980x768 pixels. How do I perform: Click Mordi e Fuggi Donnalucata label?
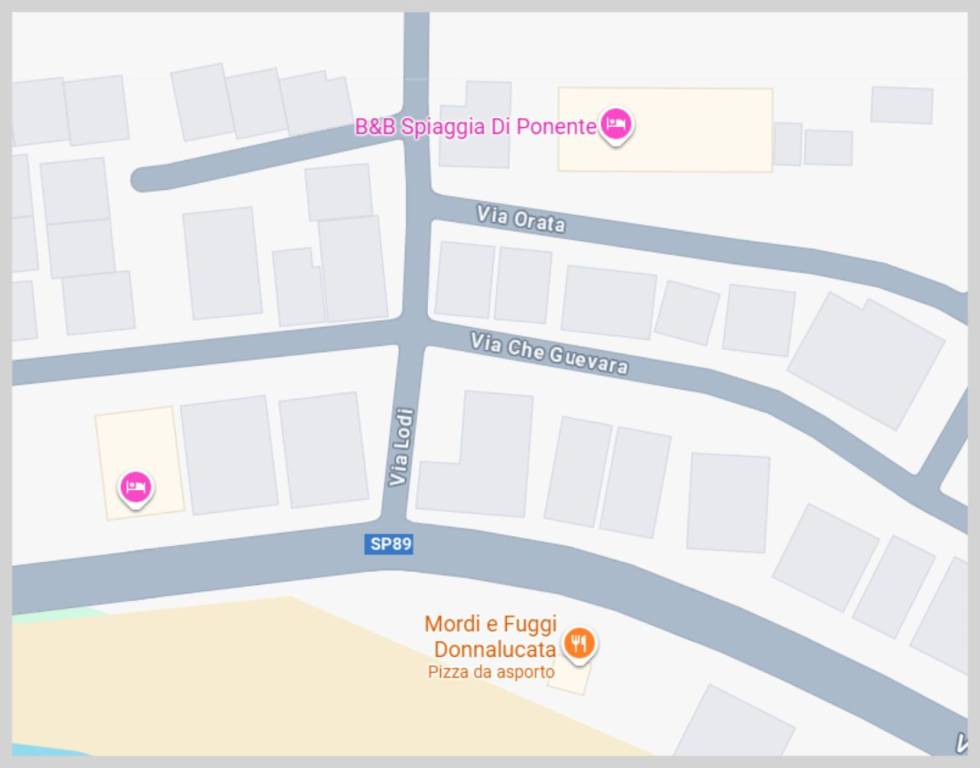(x=491, y=636)
